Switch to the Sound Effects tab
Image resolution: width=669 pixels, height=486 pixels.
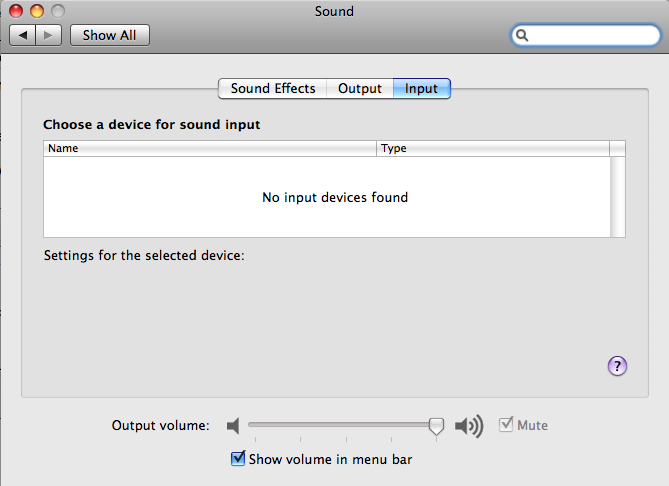pyautogui.click(x=273, y=88)
